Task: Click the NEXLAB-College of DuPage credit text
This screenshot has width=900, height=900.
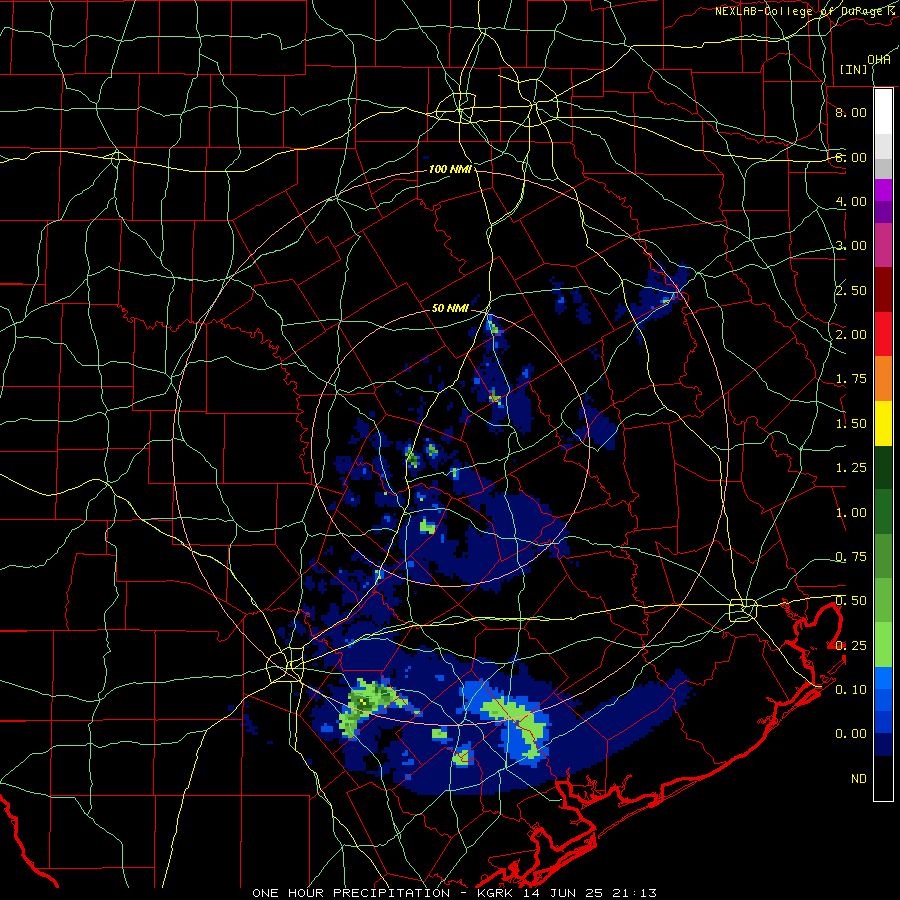Action: coord(807,11)
